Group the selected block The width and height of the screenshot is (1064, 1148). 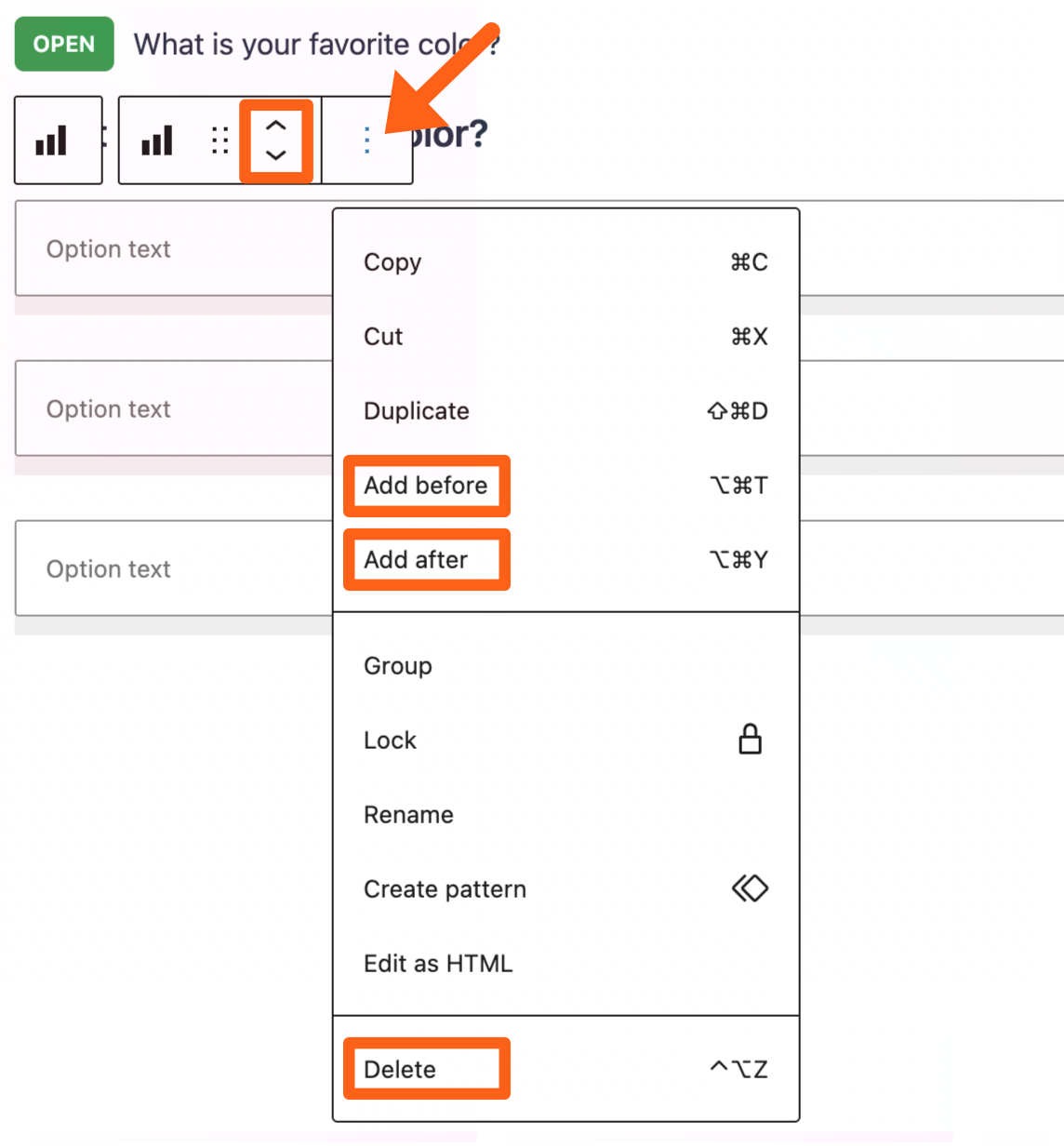pyautogui.click(x=398, y=666)
